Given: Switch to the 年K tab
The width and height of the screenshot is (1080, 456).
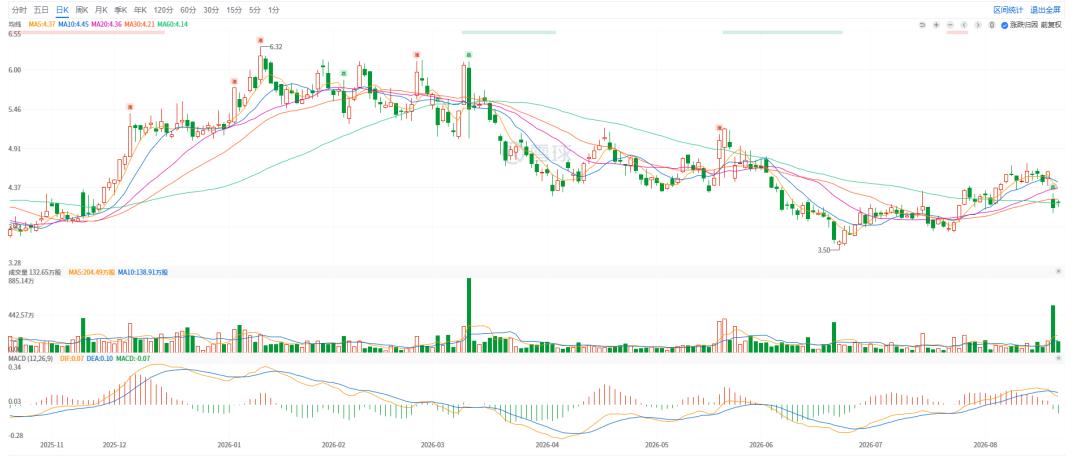Looking at the screenshot, I should click(x=141, y=10).
